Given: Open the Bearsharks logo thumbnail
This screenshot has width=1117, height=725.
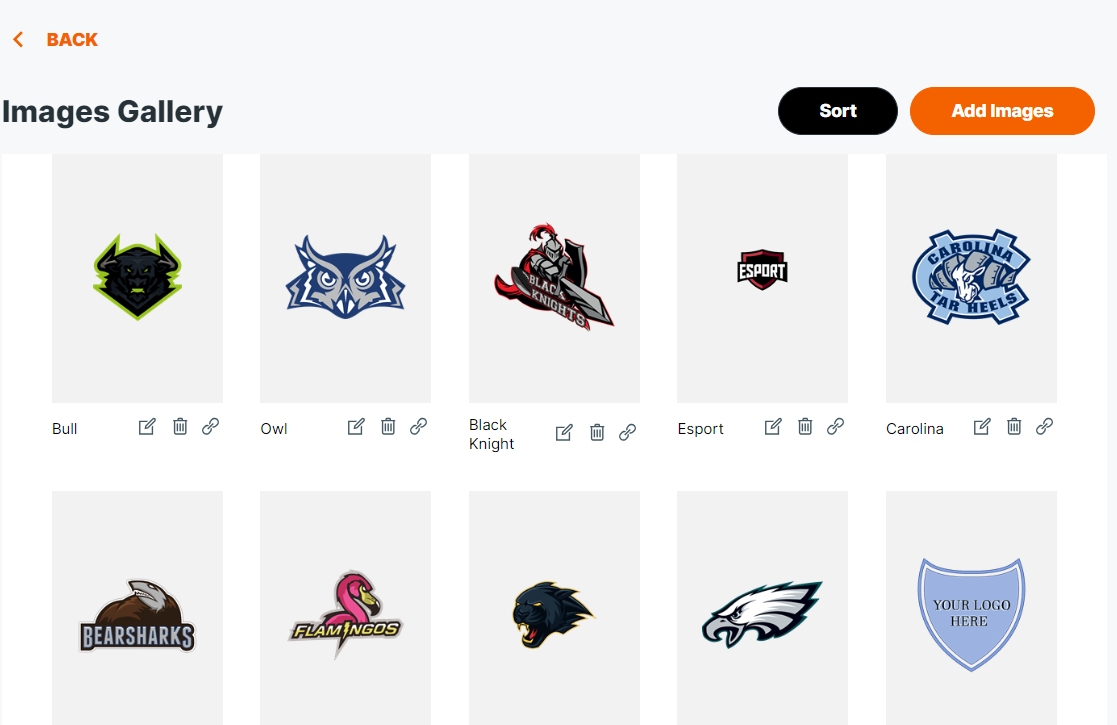Looking at the screenshot, I should (x=137, y=607).
